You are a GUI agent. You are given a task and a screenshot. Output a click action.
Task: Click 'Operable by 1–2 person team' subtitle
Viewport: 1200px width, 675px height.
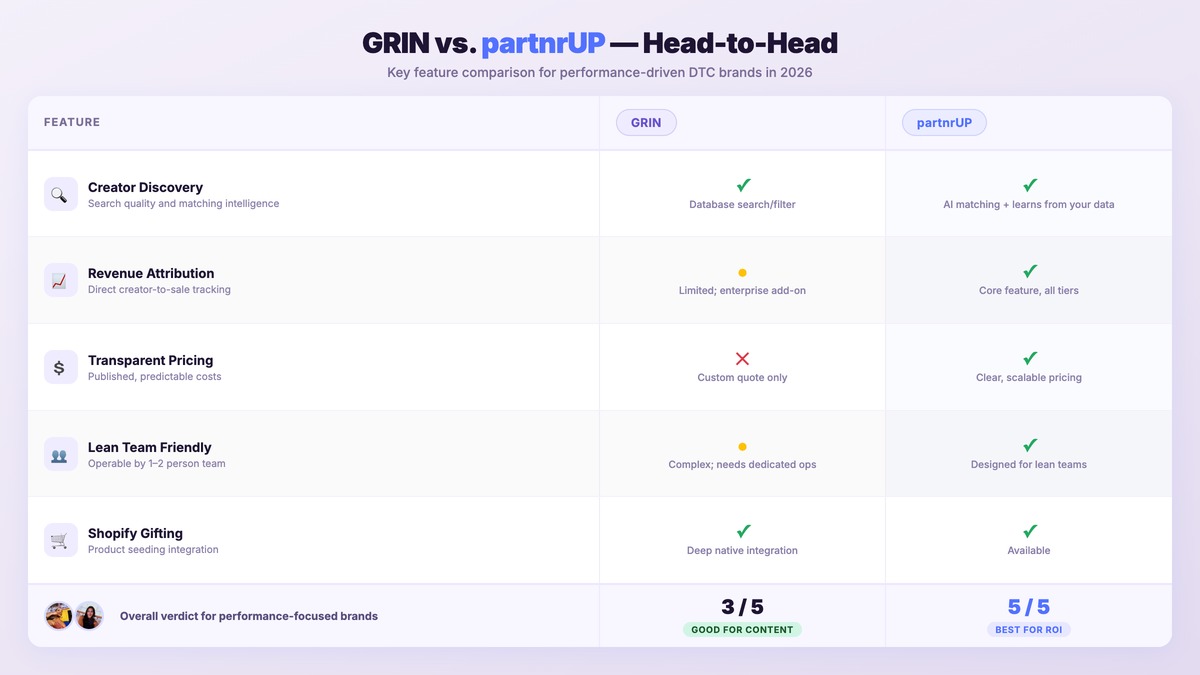coord(157,464)
